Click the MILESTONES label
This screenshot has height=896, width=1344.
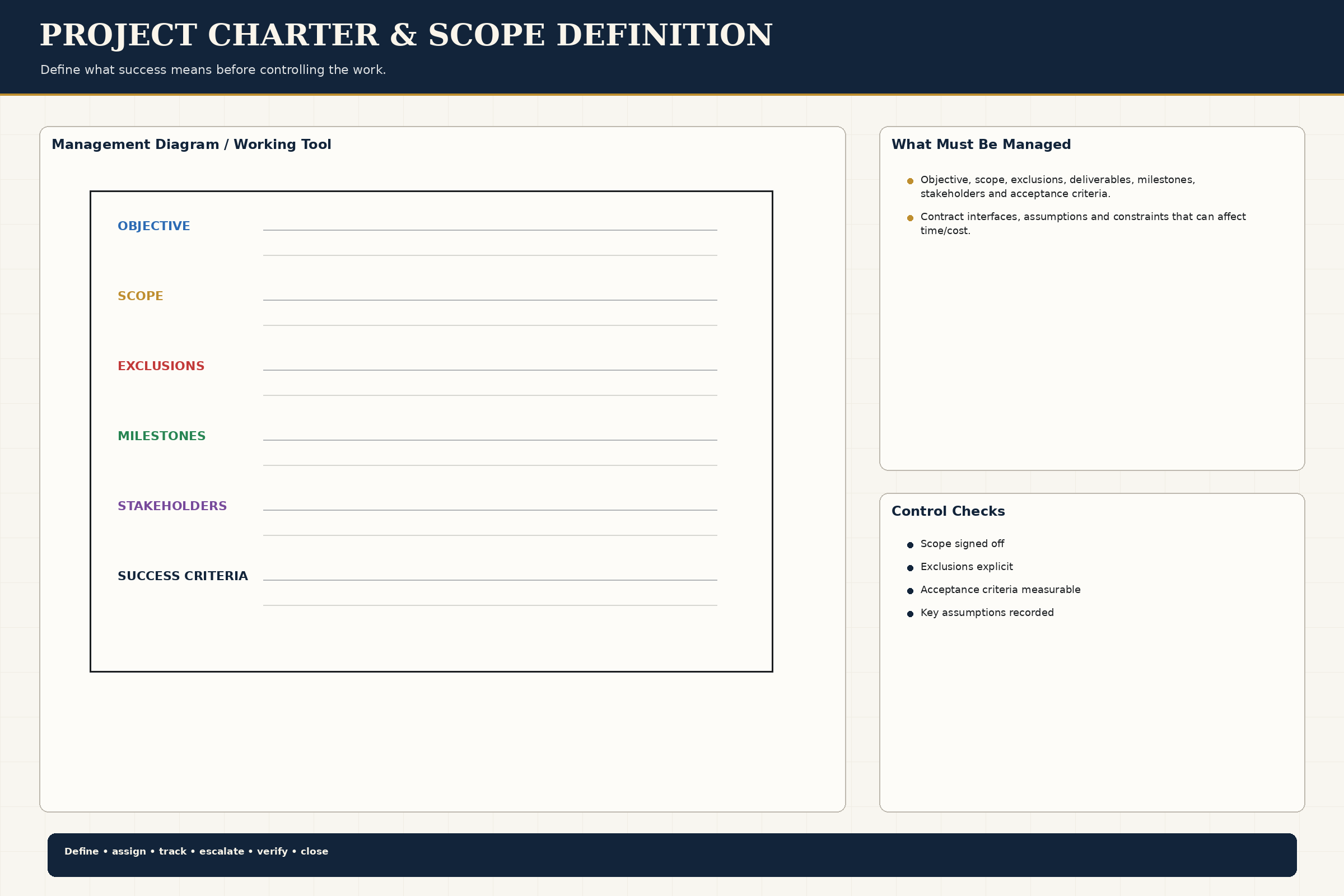click(x=162, y=436)
